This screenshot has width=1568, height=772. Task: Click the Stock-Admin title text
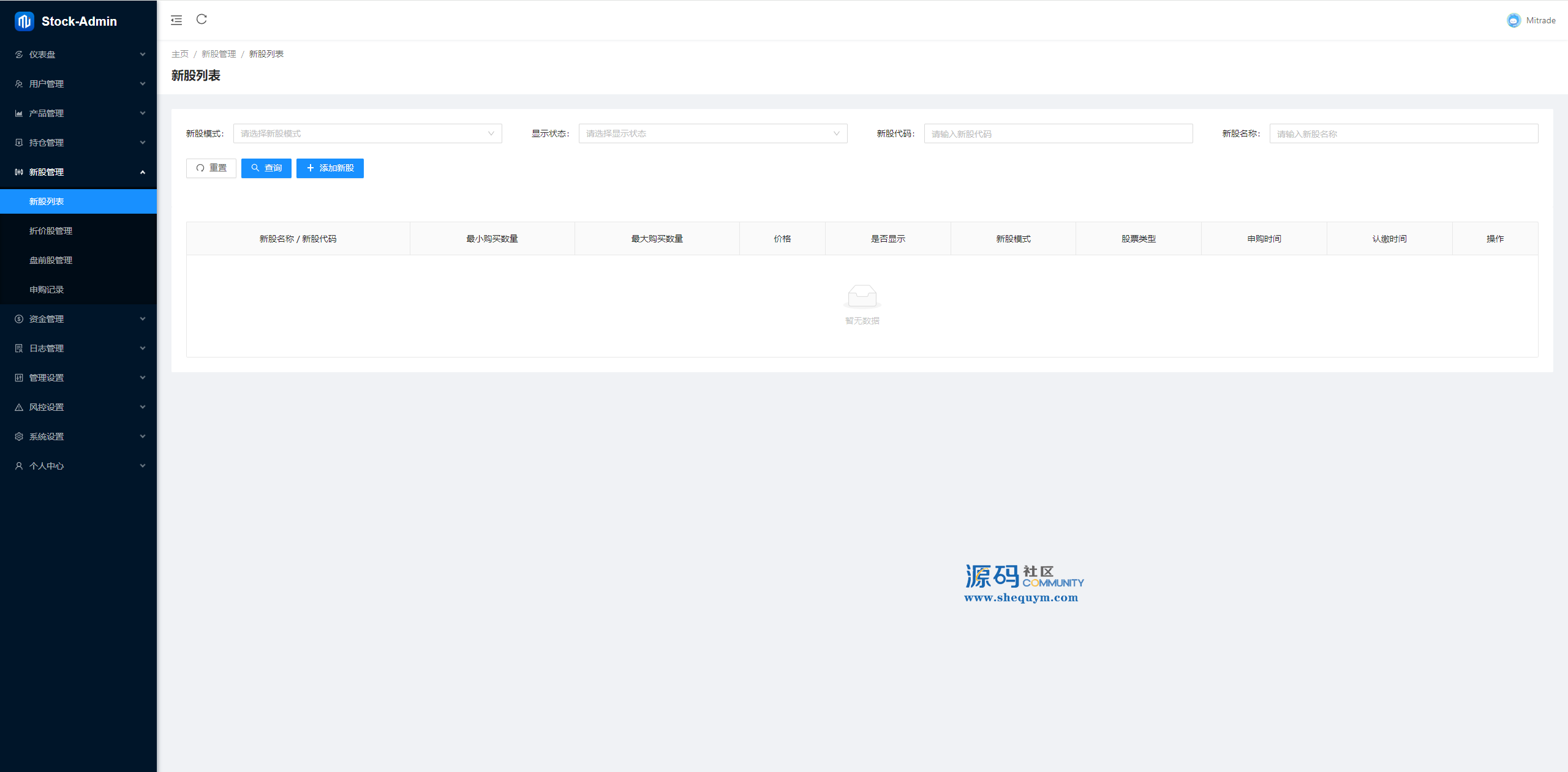(x=79, y=21)
